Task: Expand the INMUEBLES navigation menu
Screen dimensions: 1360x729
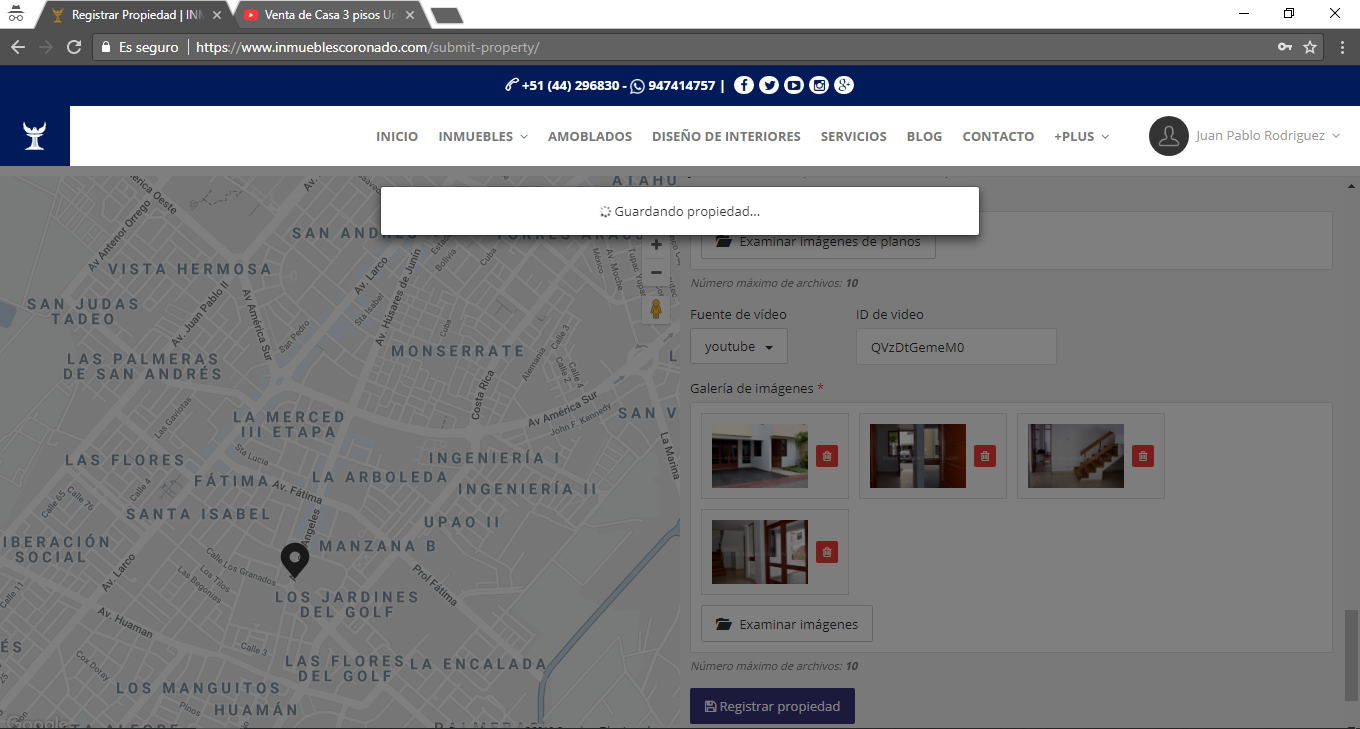Action: (483, 137)
